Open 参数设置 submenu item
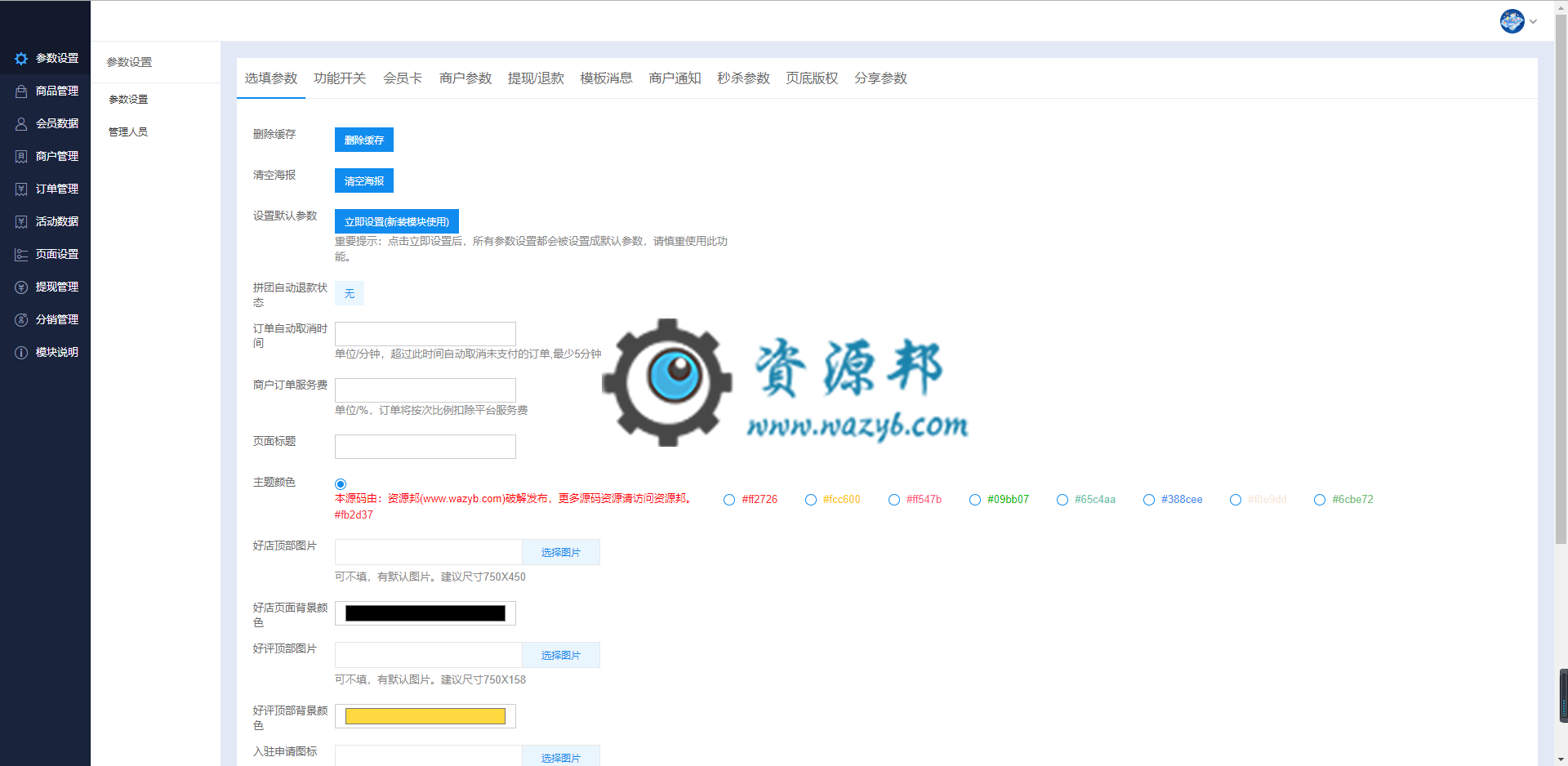 coord(128,100)
